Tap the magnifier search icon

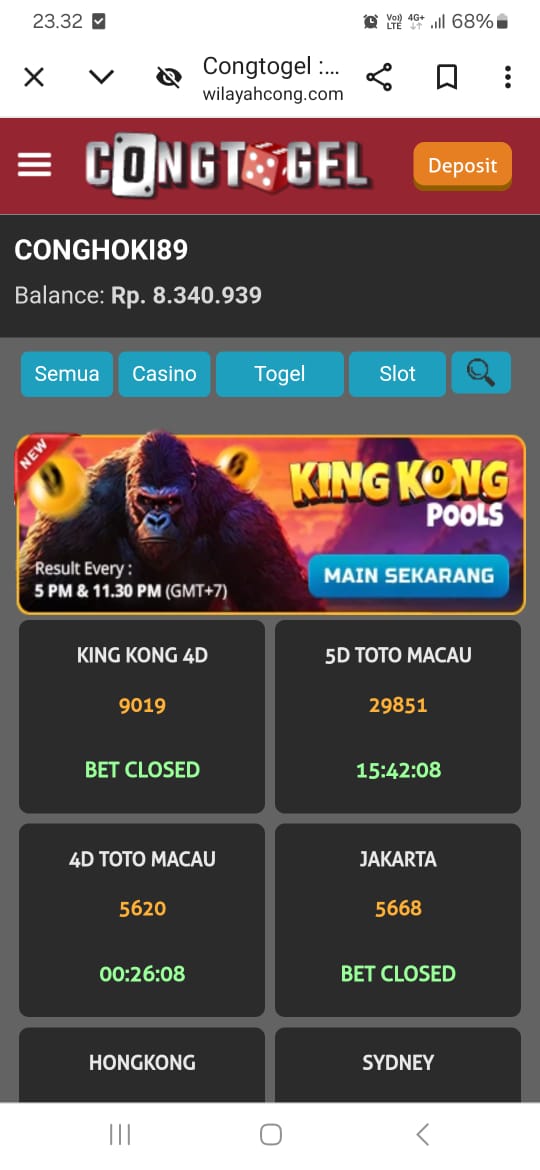pyautogui.click(x=481, y=372)
